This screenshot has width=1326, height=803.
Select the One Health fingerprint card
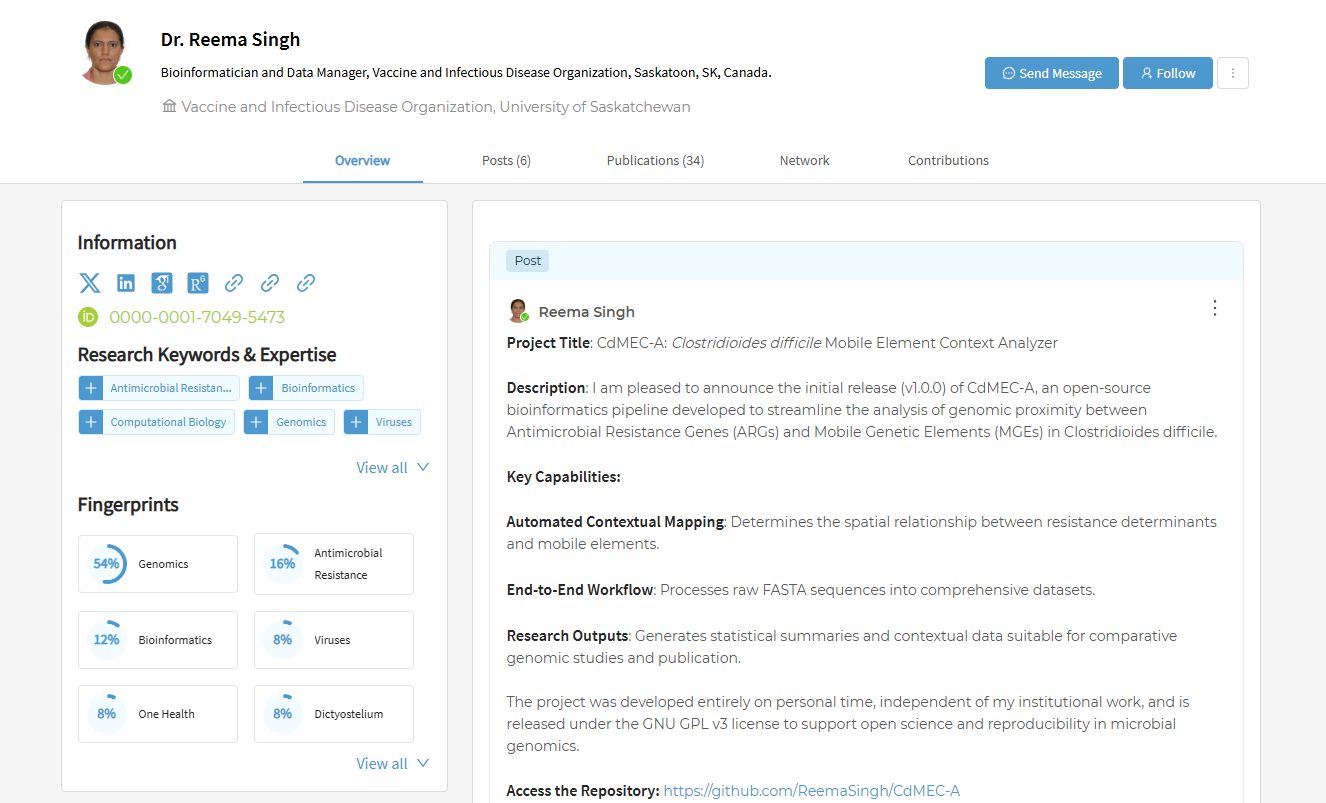point(158,714)
